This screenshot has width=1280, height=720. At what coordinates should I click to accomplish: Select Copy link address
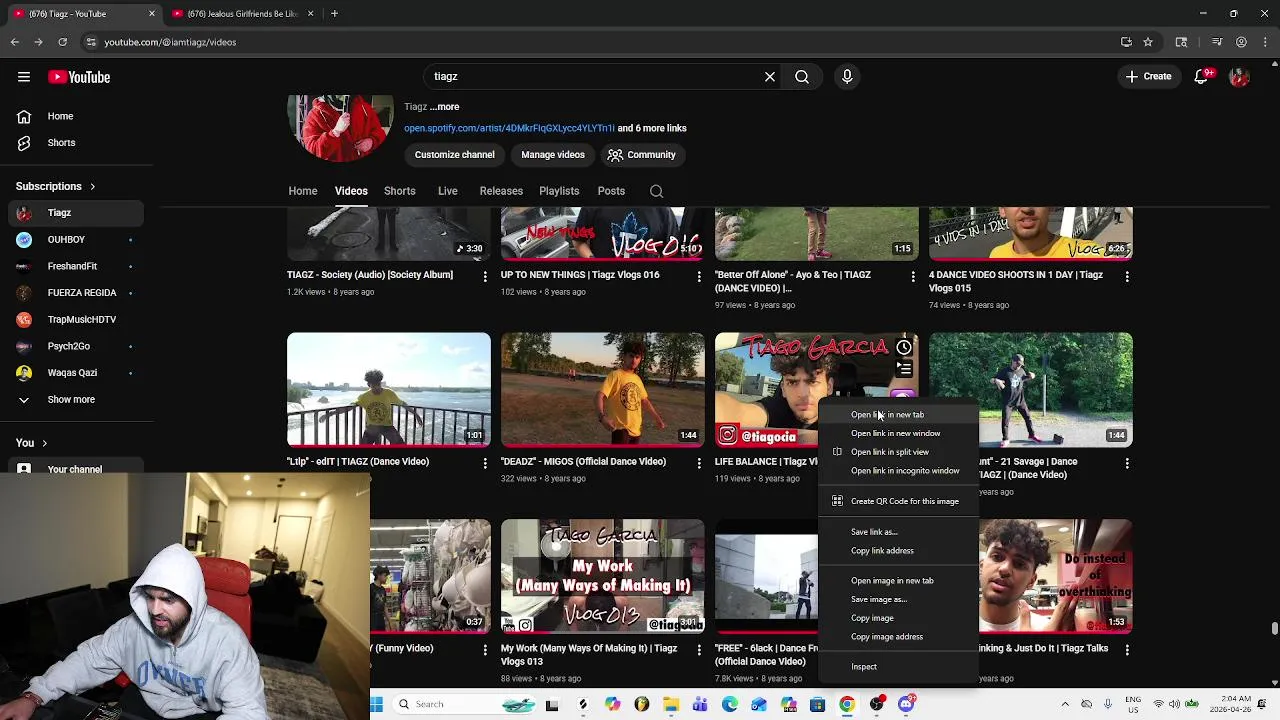898,551
